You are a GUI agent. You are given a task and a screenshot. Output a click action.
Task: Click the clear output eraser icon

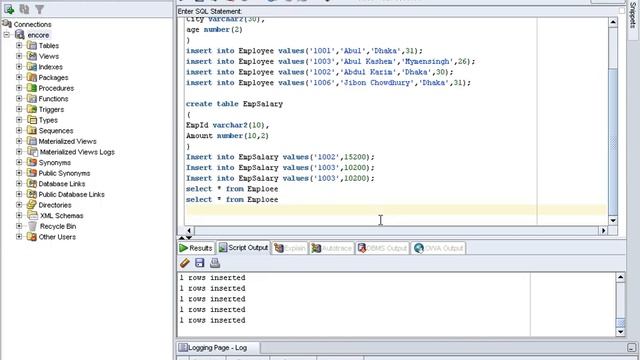coord(184,263)
